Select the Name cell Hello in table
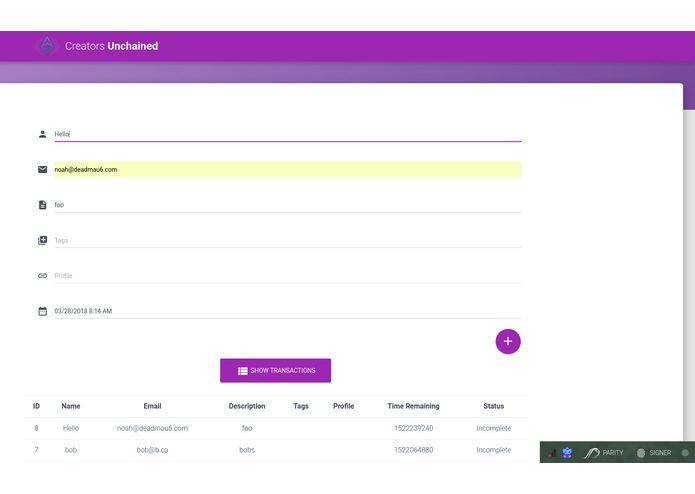 click(71, 428)
